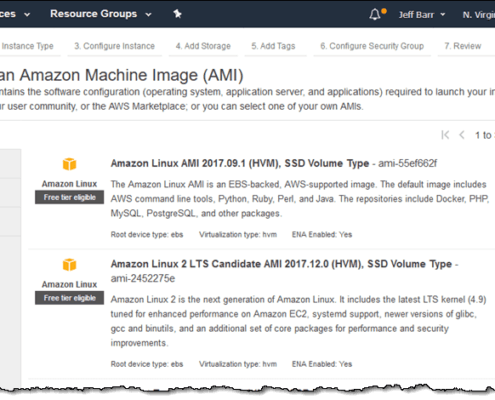
Task: Open the Resource Groups dropdown
Action: click(x=101, y=14)
